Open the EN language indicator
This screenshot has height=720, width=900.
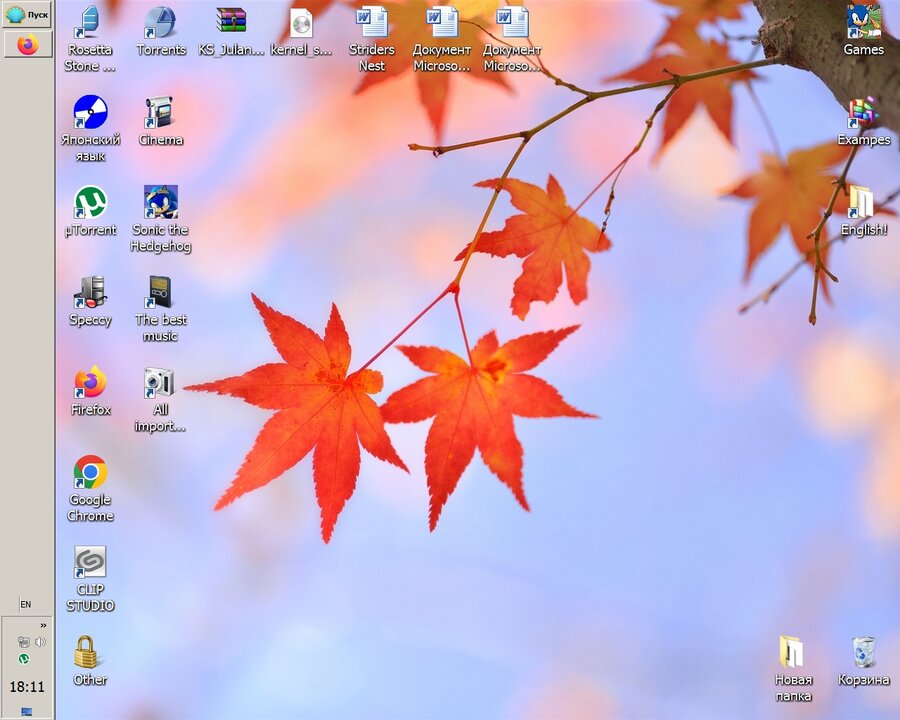[26, 605]
